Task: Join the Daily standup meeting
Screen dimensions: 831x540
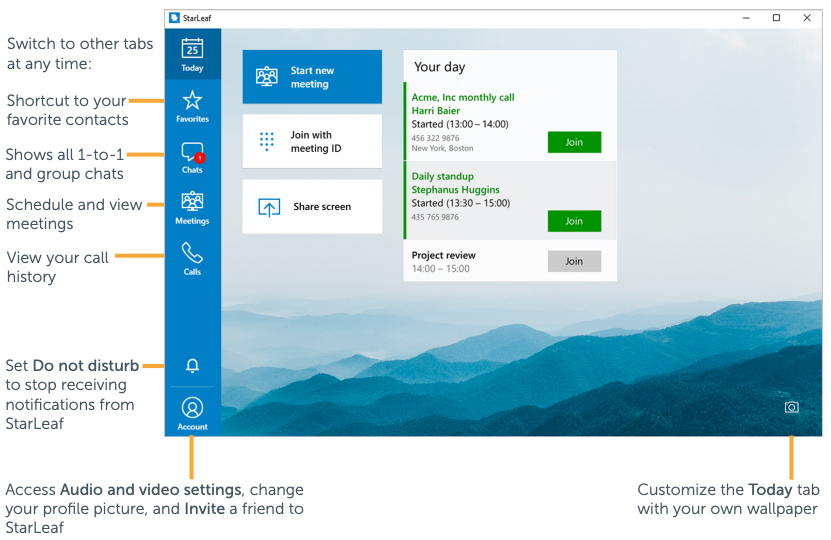Action: pos(574,221)
